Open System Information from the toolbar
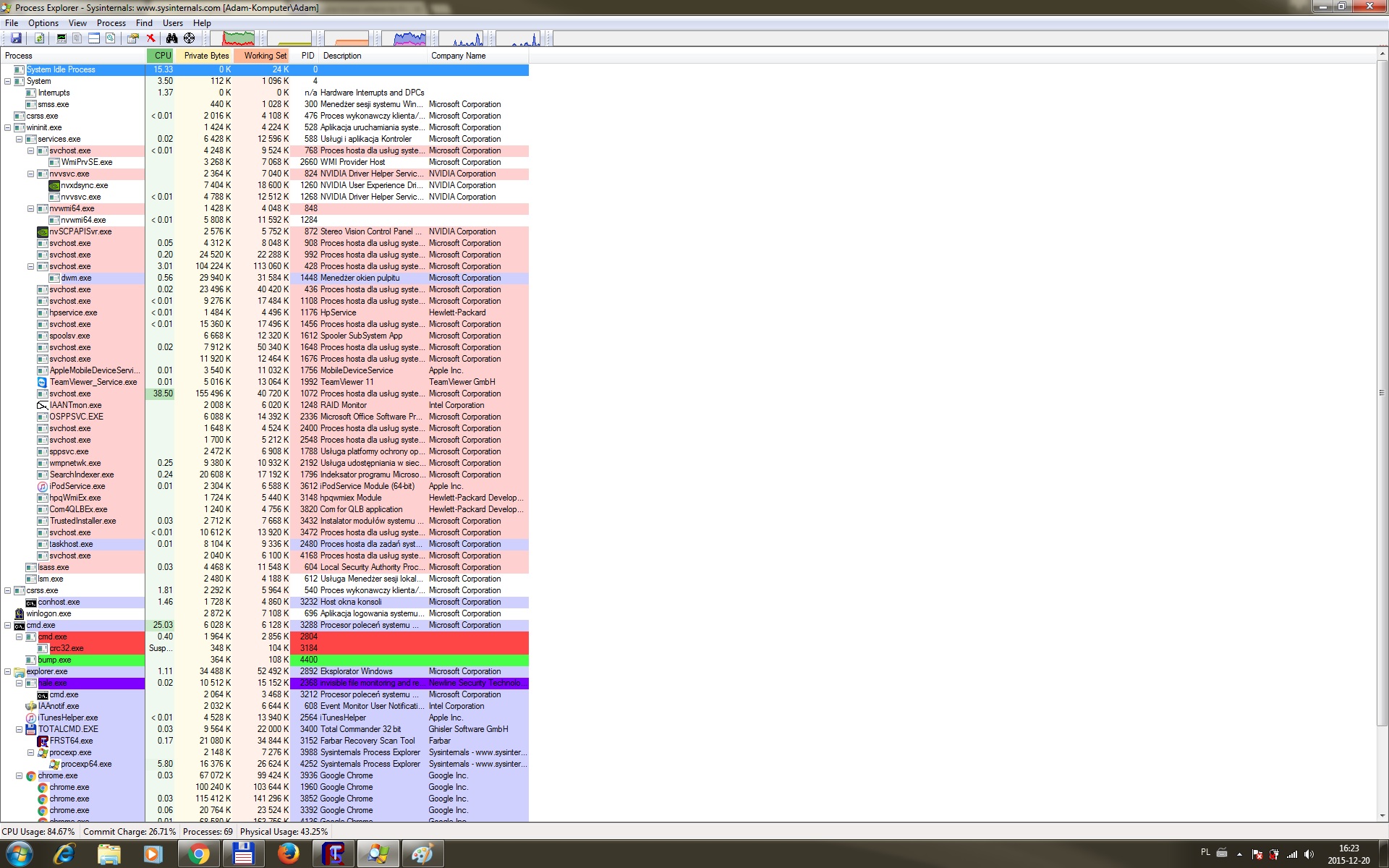The height and width of the screenshot is (868, 1389). (x=61, y=38)
